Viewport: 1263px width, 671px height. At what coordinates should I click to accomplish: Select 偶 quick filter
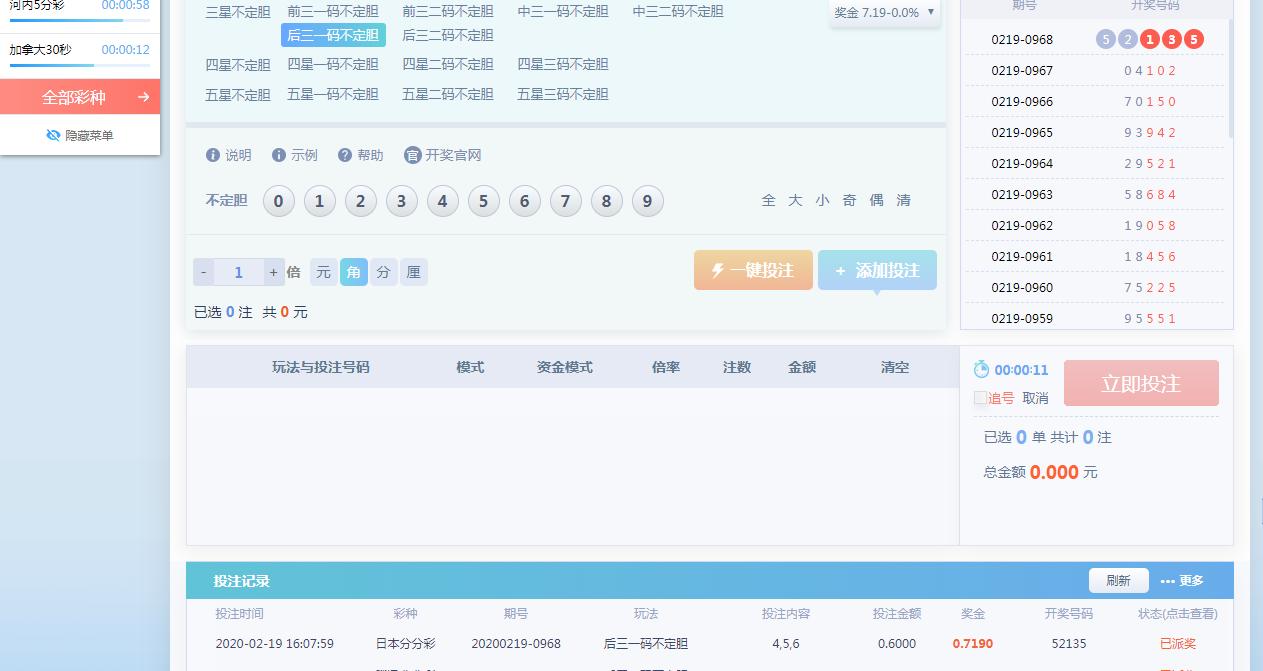(x=876, y=200)
